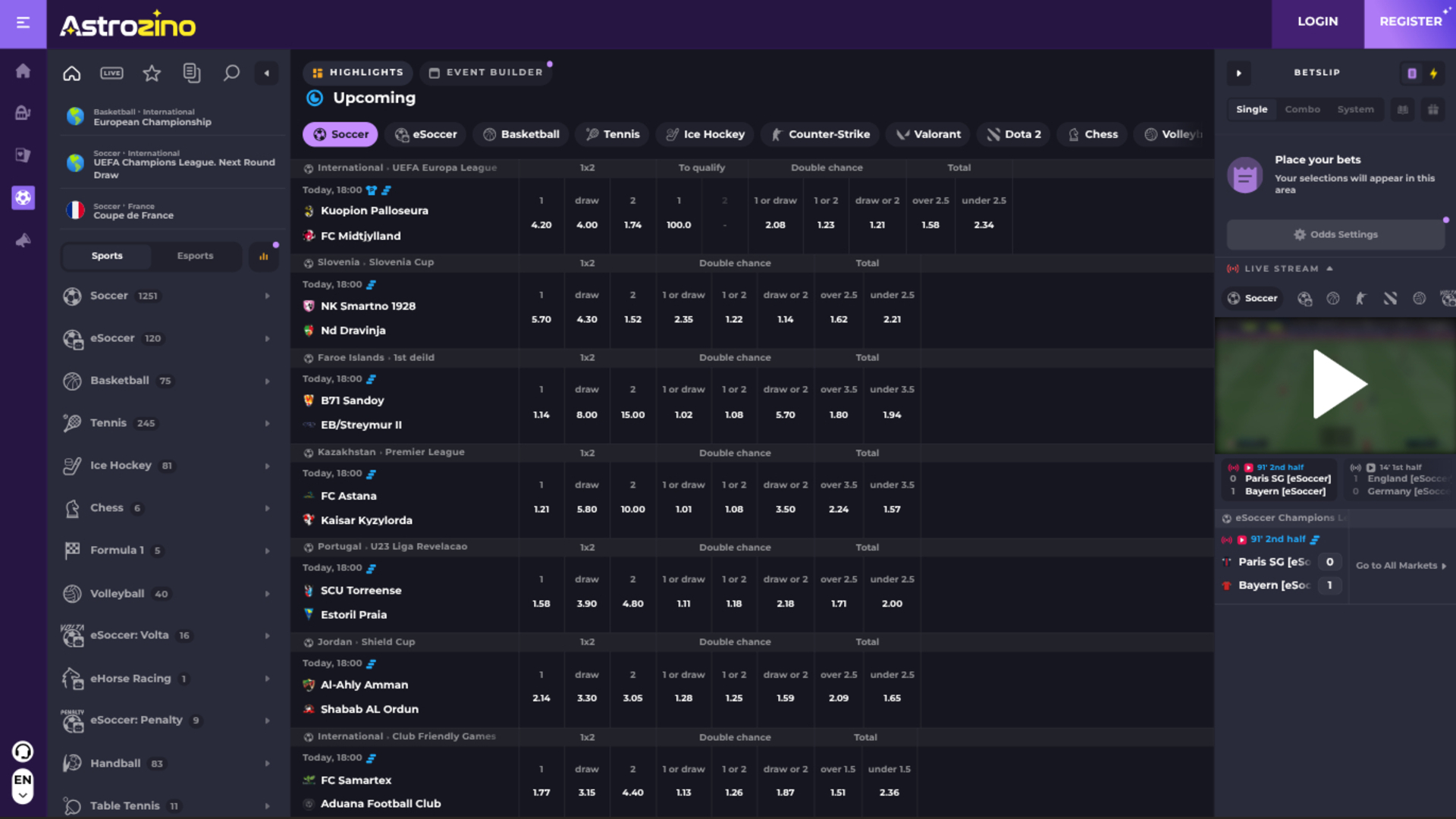
Task: Click the REGISTER button
Action: (1410, 21)
